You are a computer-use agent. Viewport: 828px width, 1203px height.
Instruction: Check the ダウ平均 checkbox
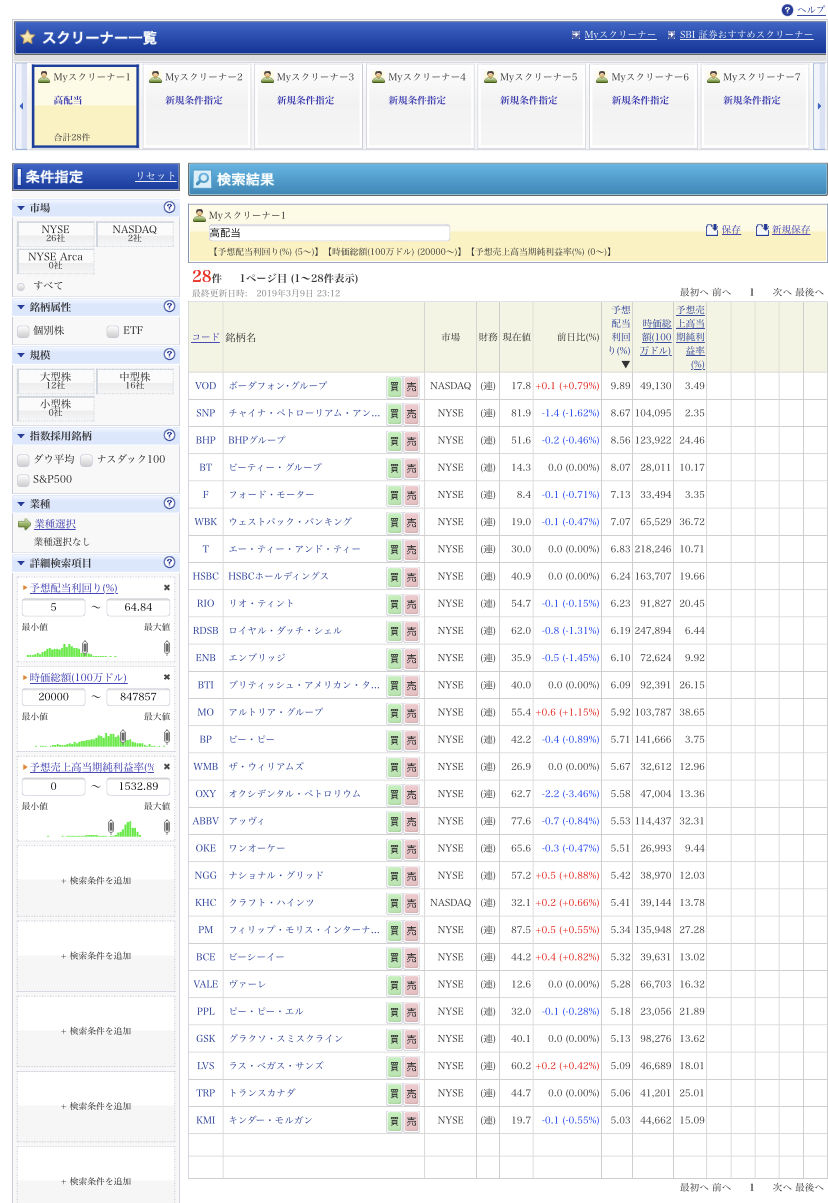click(23, 460)
